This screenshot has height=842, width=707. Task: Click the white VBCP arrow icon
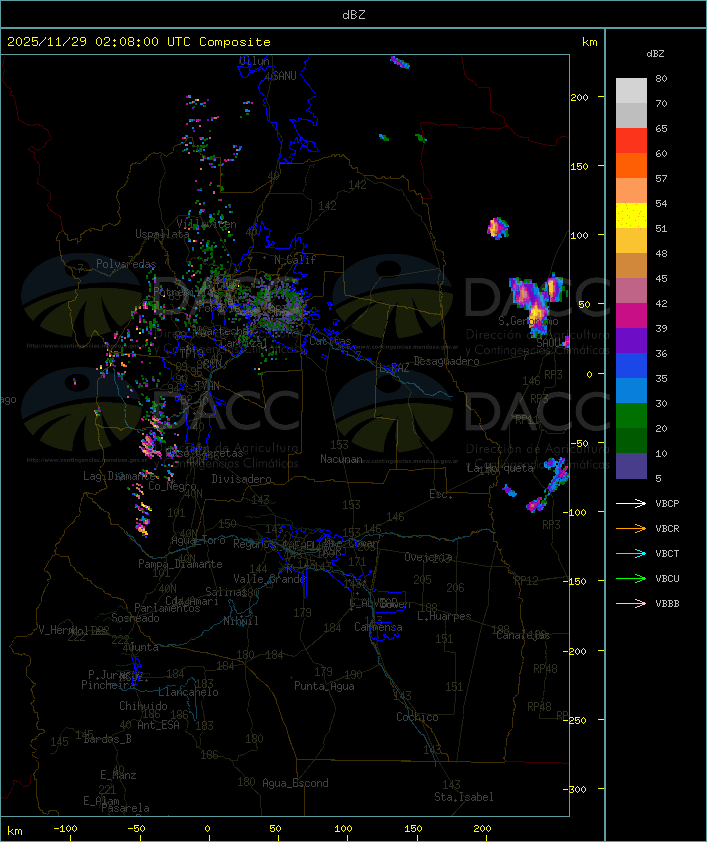tap(631, 503)
